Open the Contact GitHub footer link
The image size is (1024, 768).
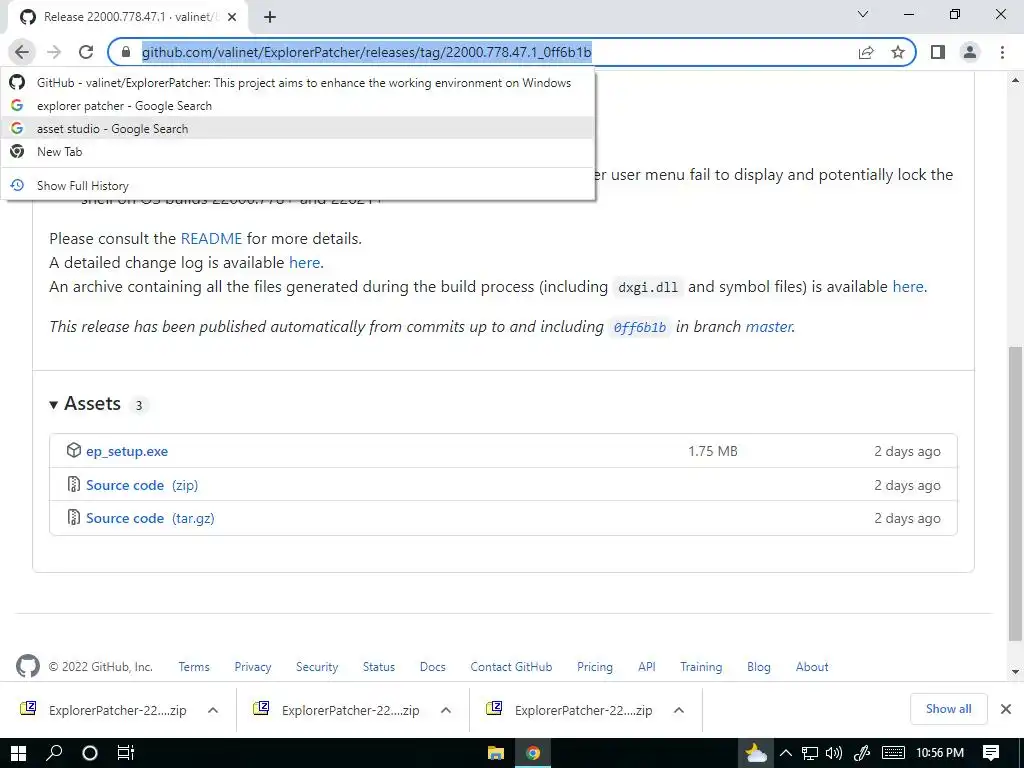(511, 667)
